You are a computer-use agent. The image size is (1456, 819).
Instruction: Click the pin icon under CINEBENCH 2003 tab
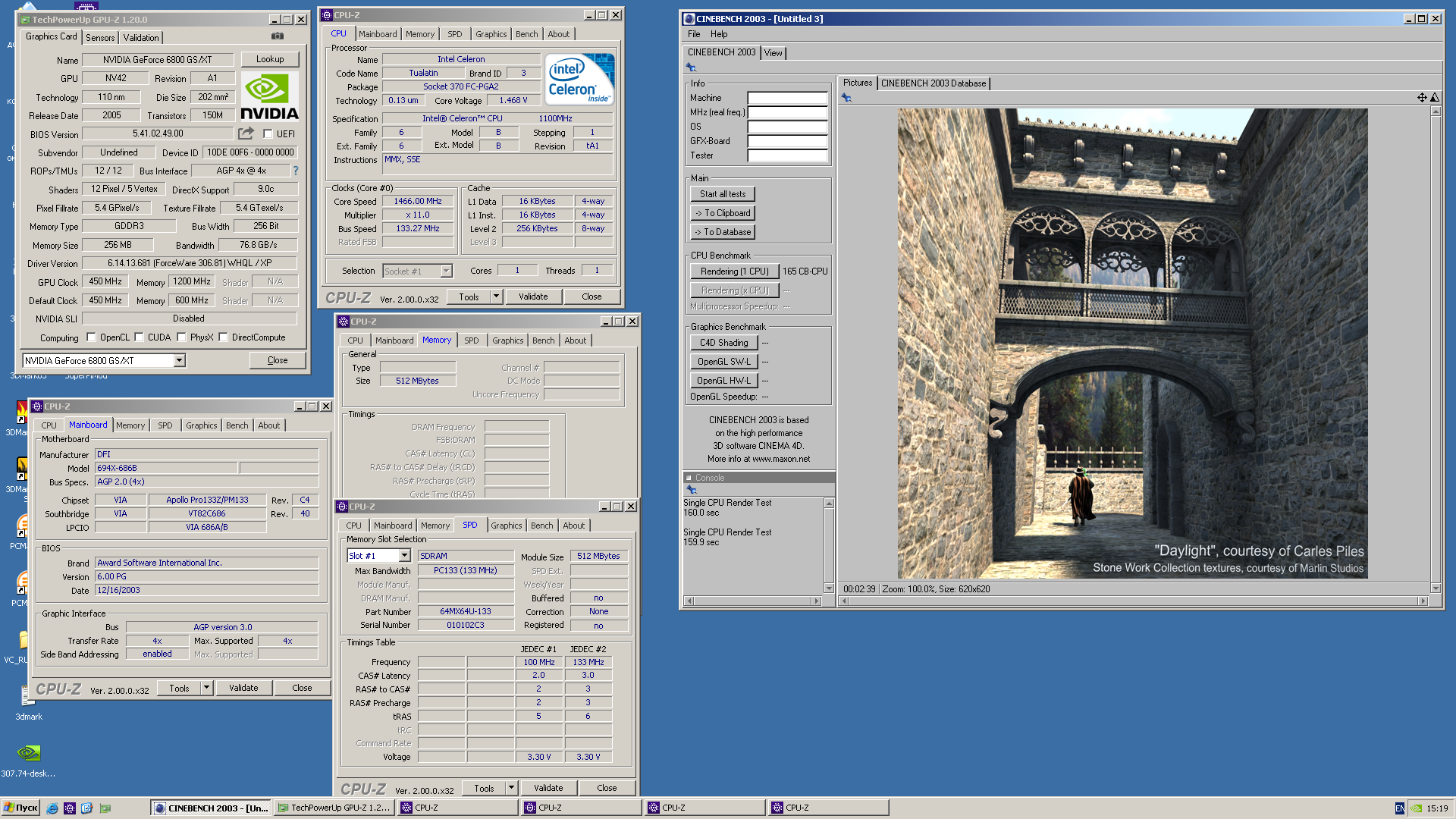[x=691, y=67]
